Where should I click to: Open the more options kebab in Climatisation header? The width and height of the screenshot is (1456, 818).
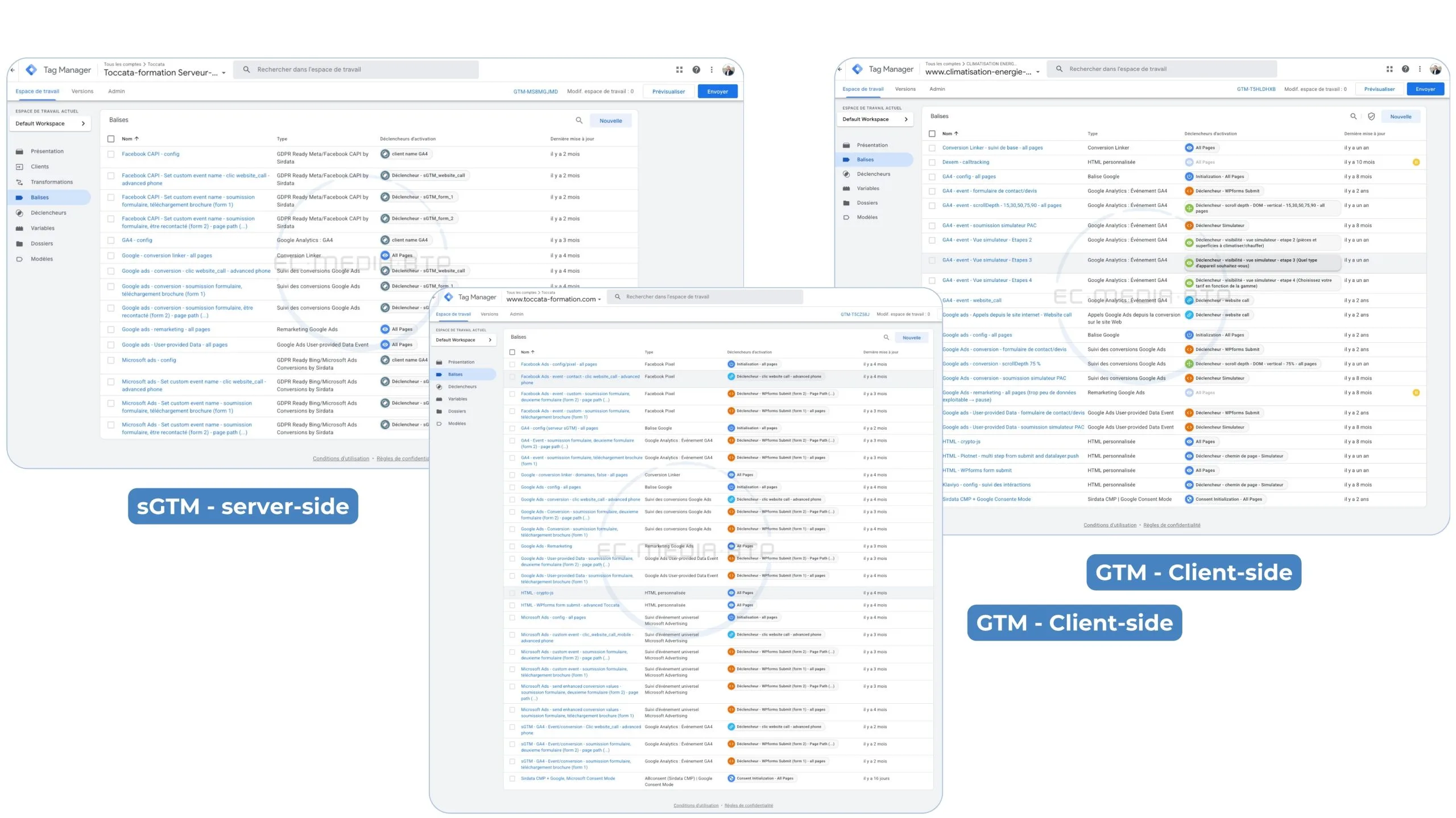click(1420, 69)
